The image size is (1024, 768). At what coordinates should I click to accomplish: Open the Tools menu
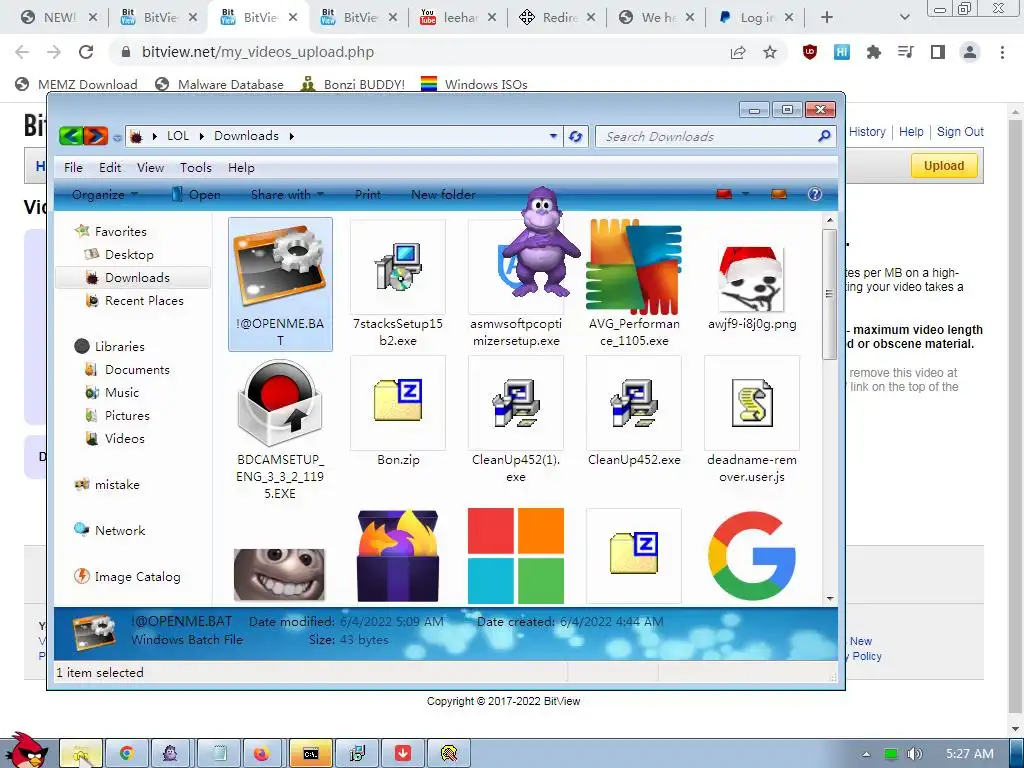coord(196,167)
